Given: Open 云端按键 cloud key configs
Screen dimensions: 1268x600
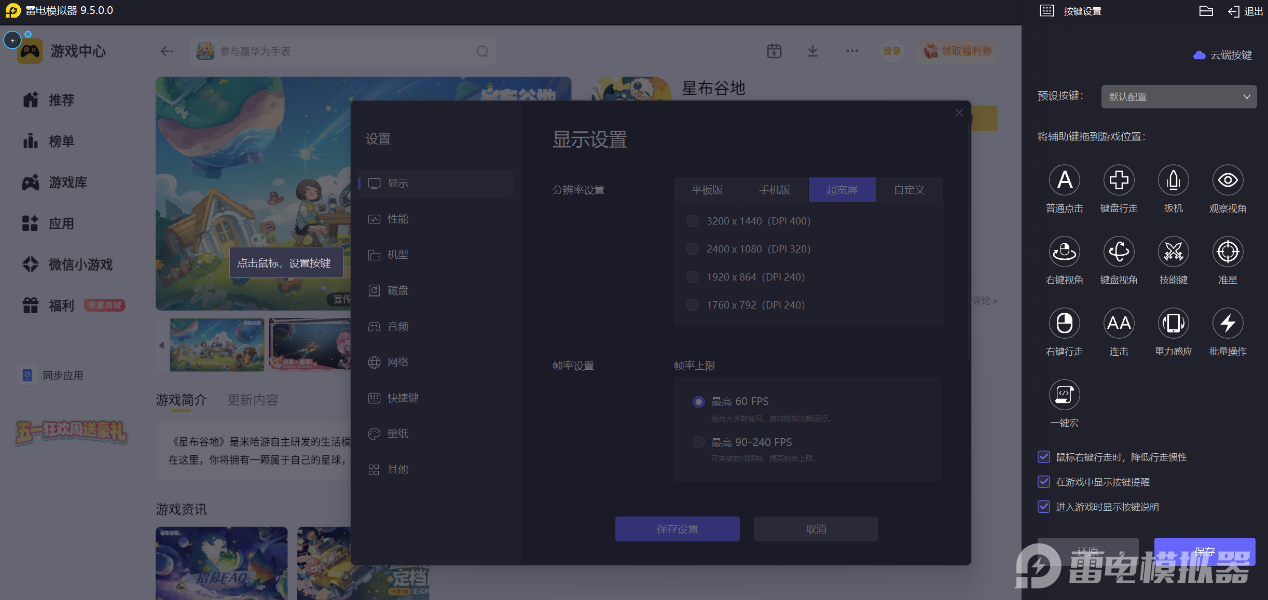Looking at the screenshot, I should 1222,55.
